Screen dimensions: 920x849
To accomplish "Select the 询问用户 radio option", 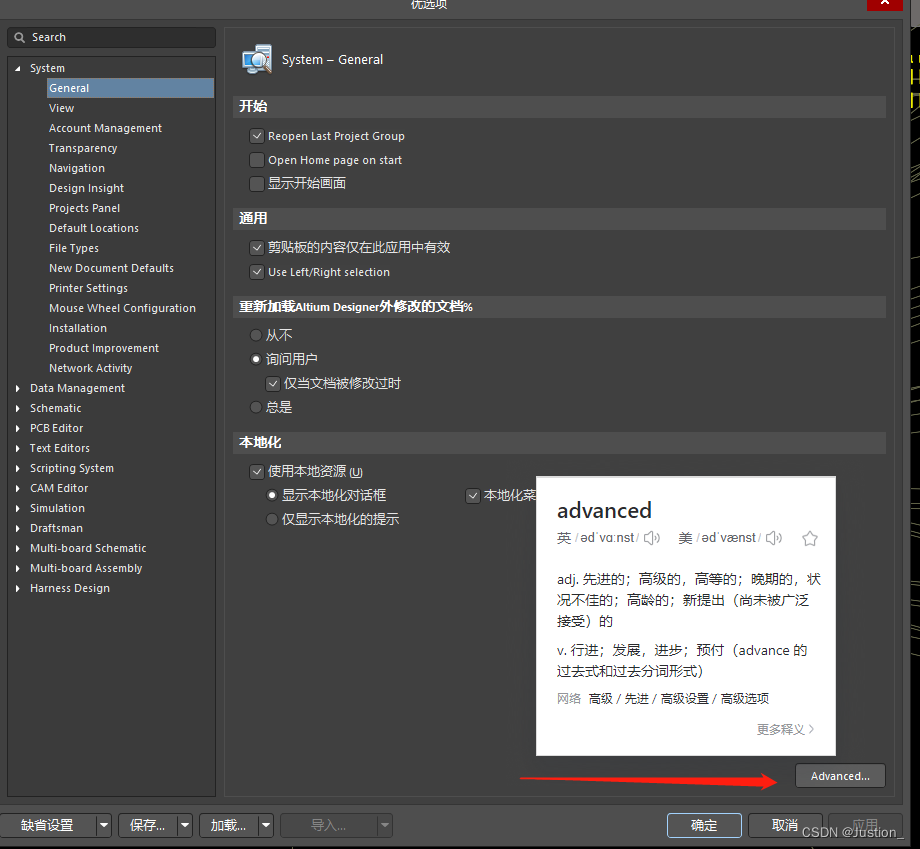I will [256, 359].
